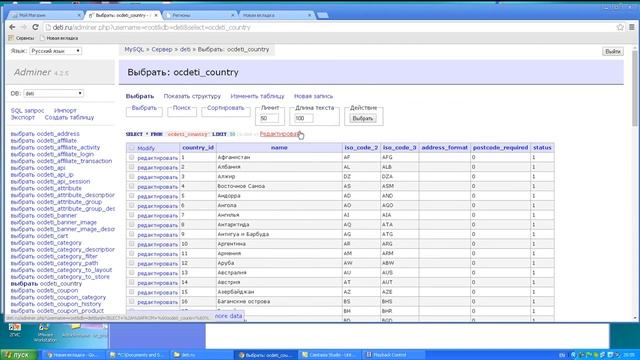This screenshot has height=360, width=640.
Task: Click the Лимит input field
Action: (269, 118)
